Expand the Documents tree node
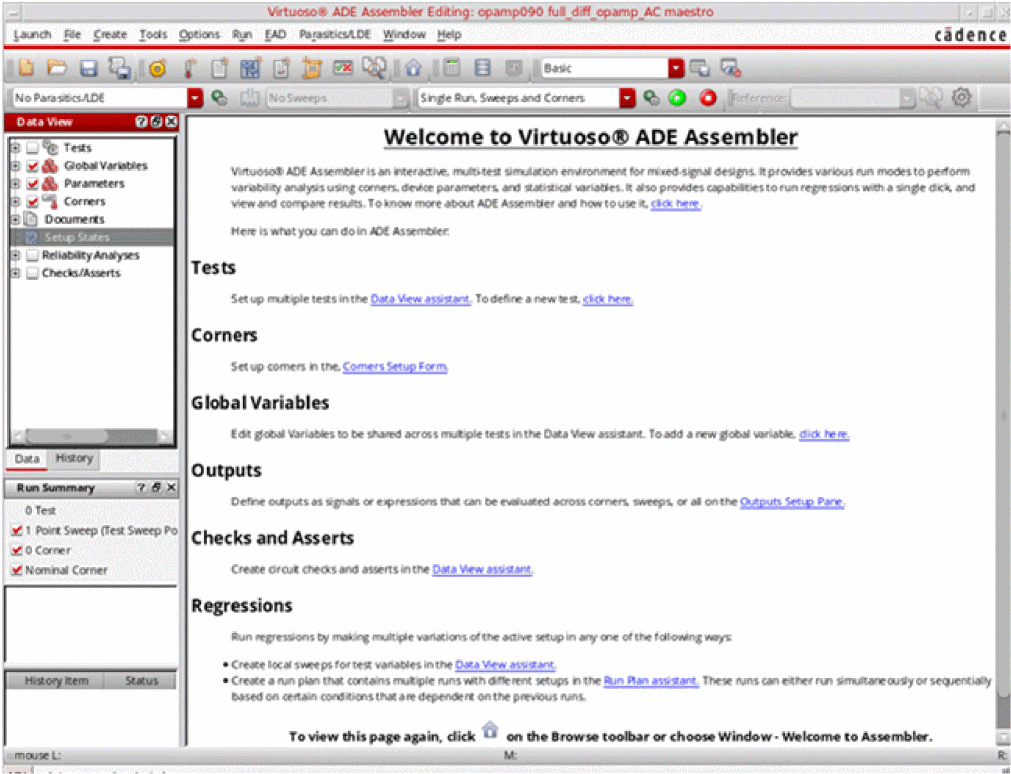The height and width of the screenshot is (774, 1011). tap(15, 219)
